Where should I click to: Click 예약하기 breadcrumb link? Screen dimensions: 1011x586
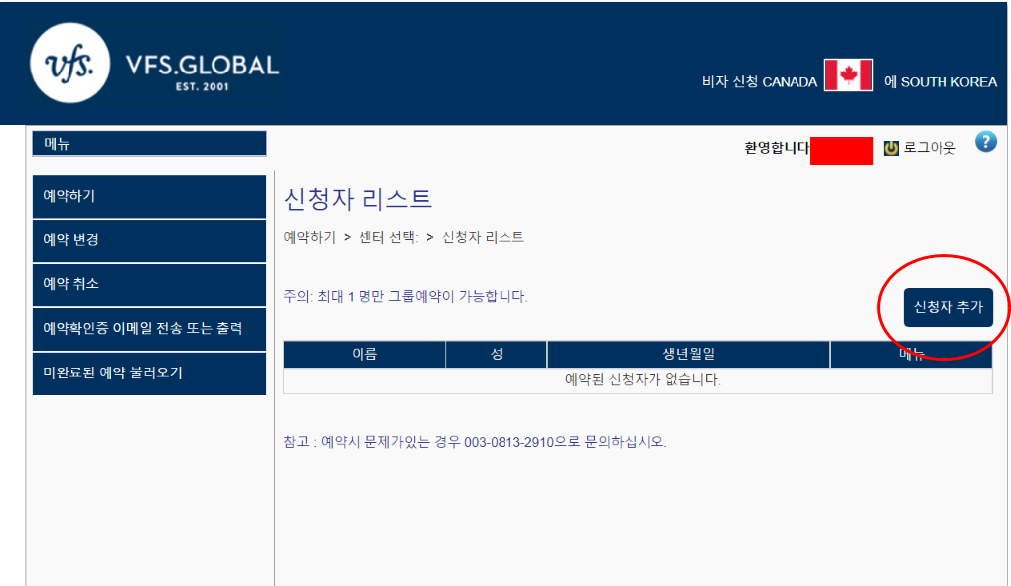[x=309, y=237]
